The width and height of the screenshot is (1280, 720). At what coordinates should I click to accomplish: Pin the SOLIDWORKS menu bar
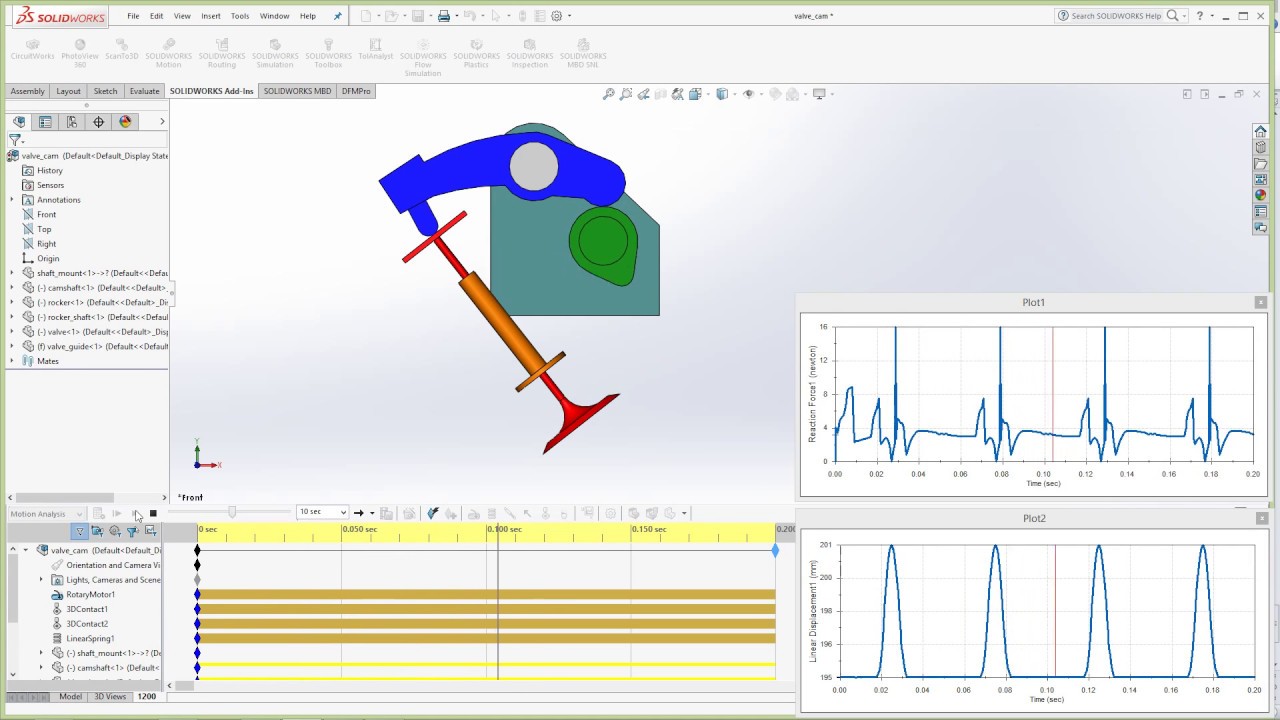click(337, 16)
